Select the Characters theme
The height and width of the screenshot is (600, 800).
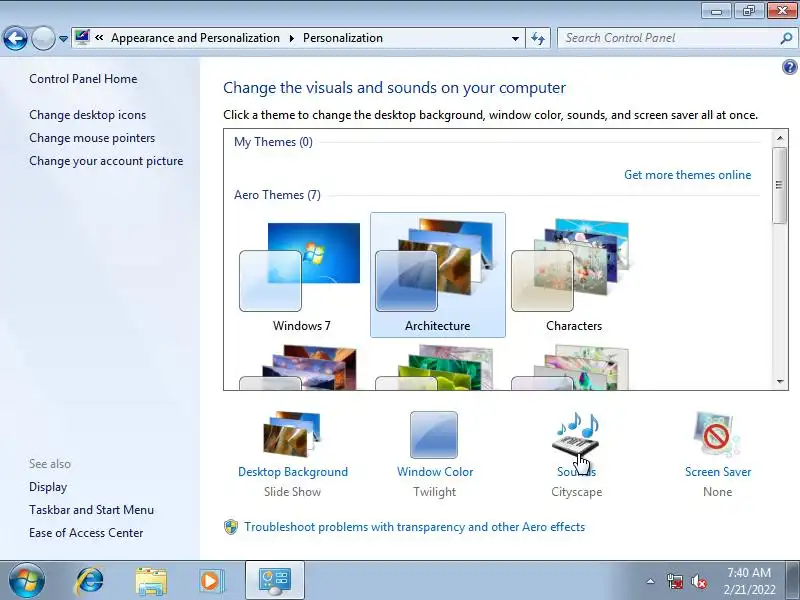pyautogui.click(x=573, y=276)
